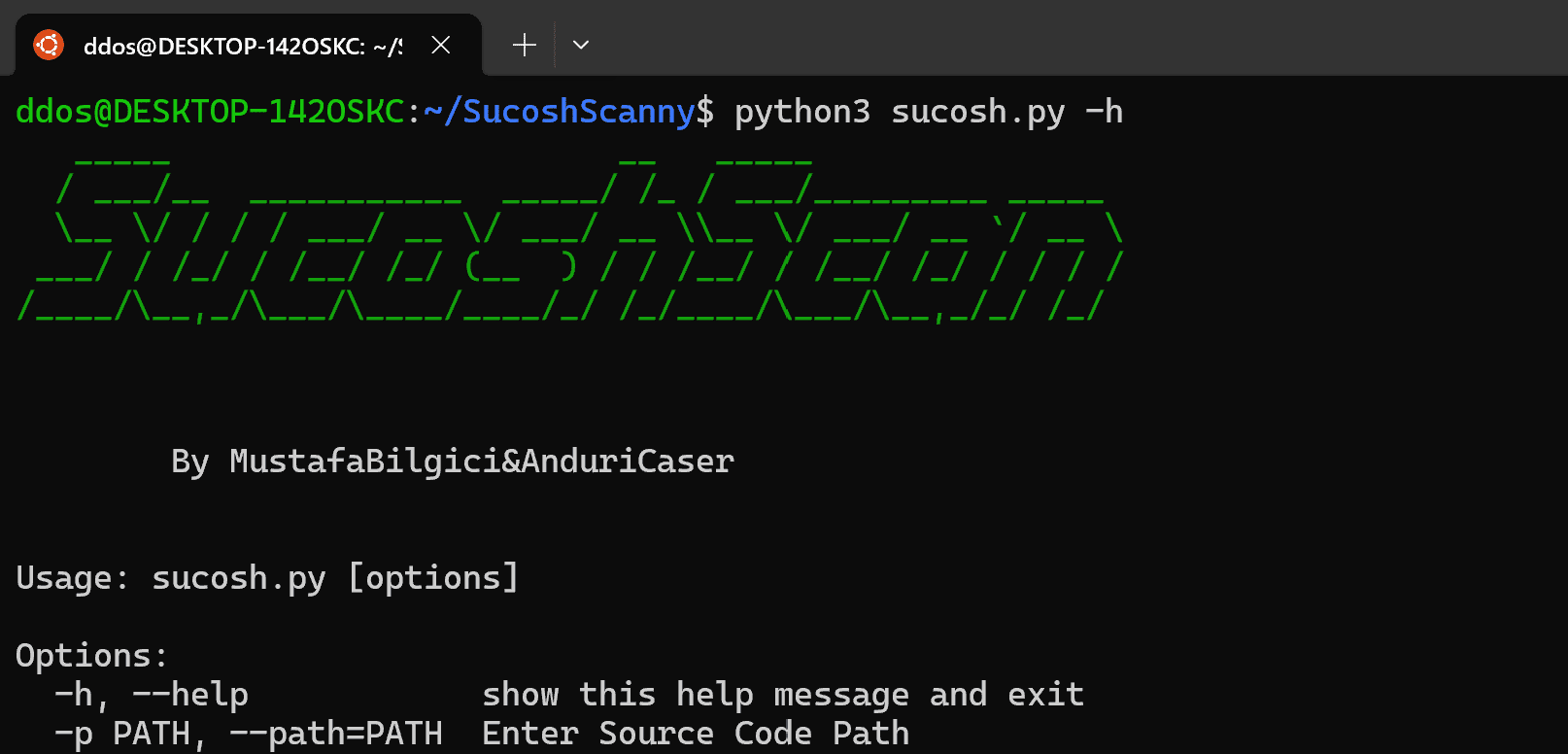Click the Options: heading
The image size is (1568, 754).
click(92, 656)
